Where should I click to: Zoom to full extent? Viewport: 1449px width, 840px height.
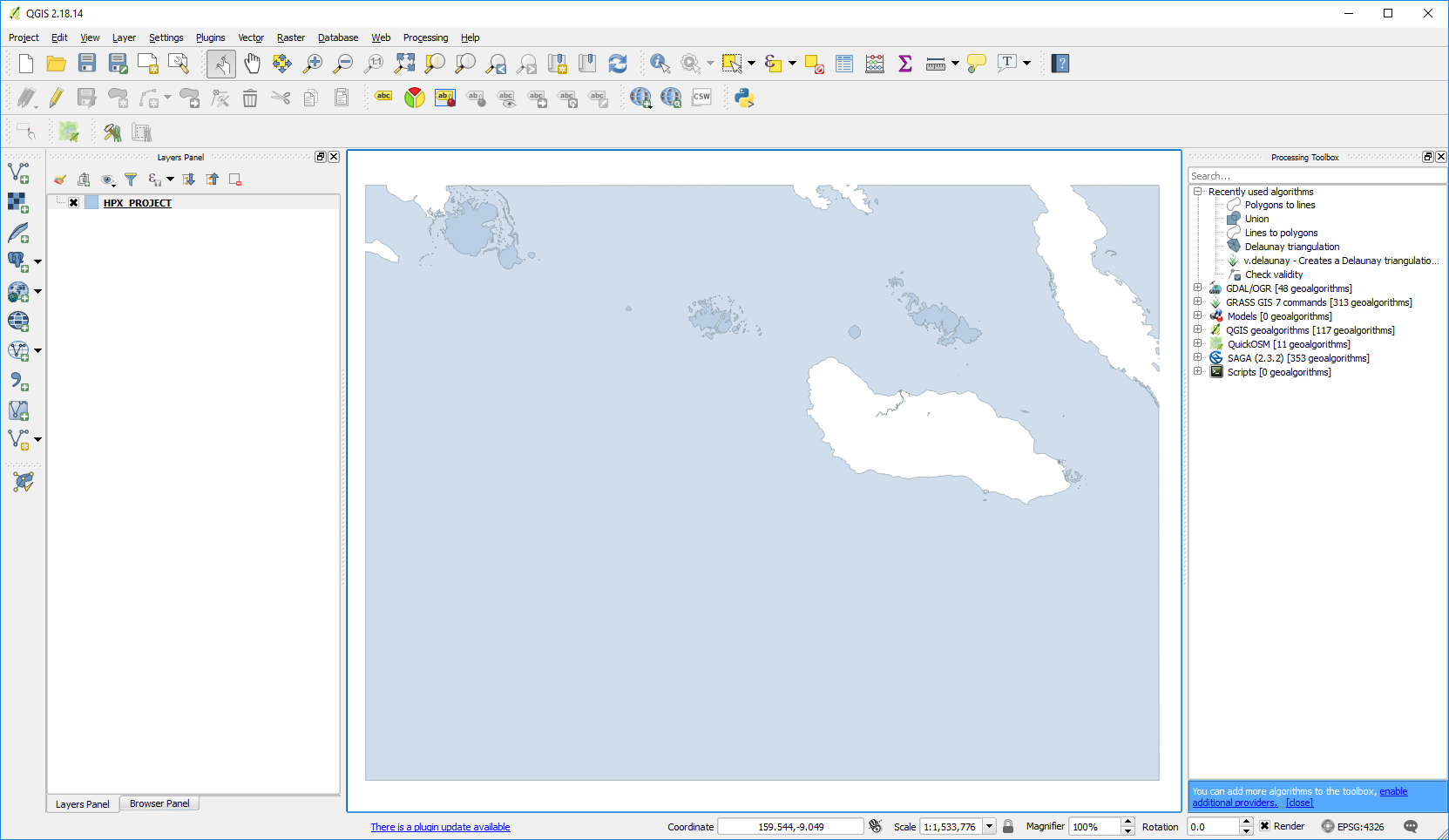(x=405, y=64)
